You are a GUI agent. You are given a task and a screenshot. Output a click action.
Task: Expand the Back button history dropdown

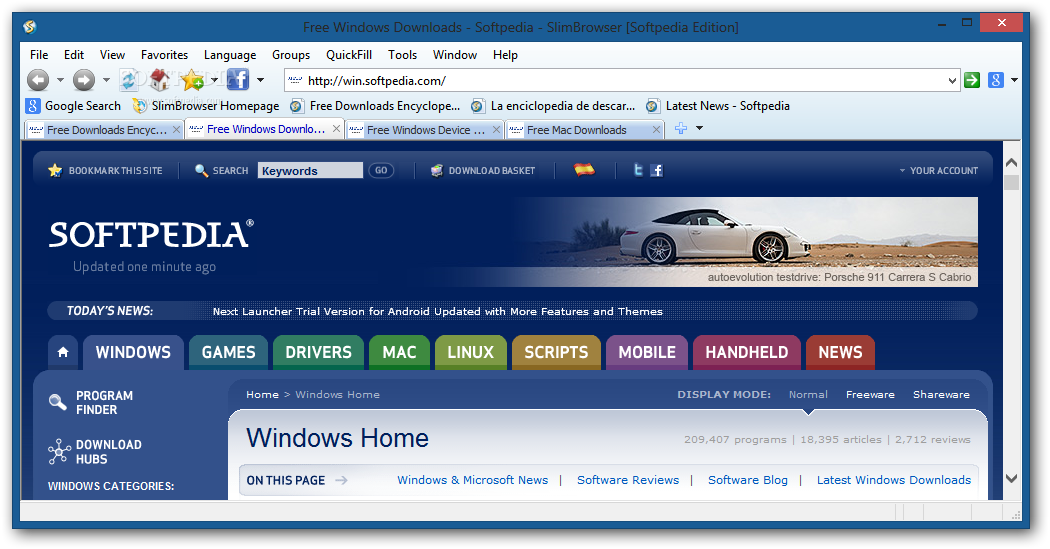(60, 80)
